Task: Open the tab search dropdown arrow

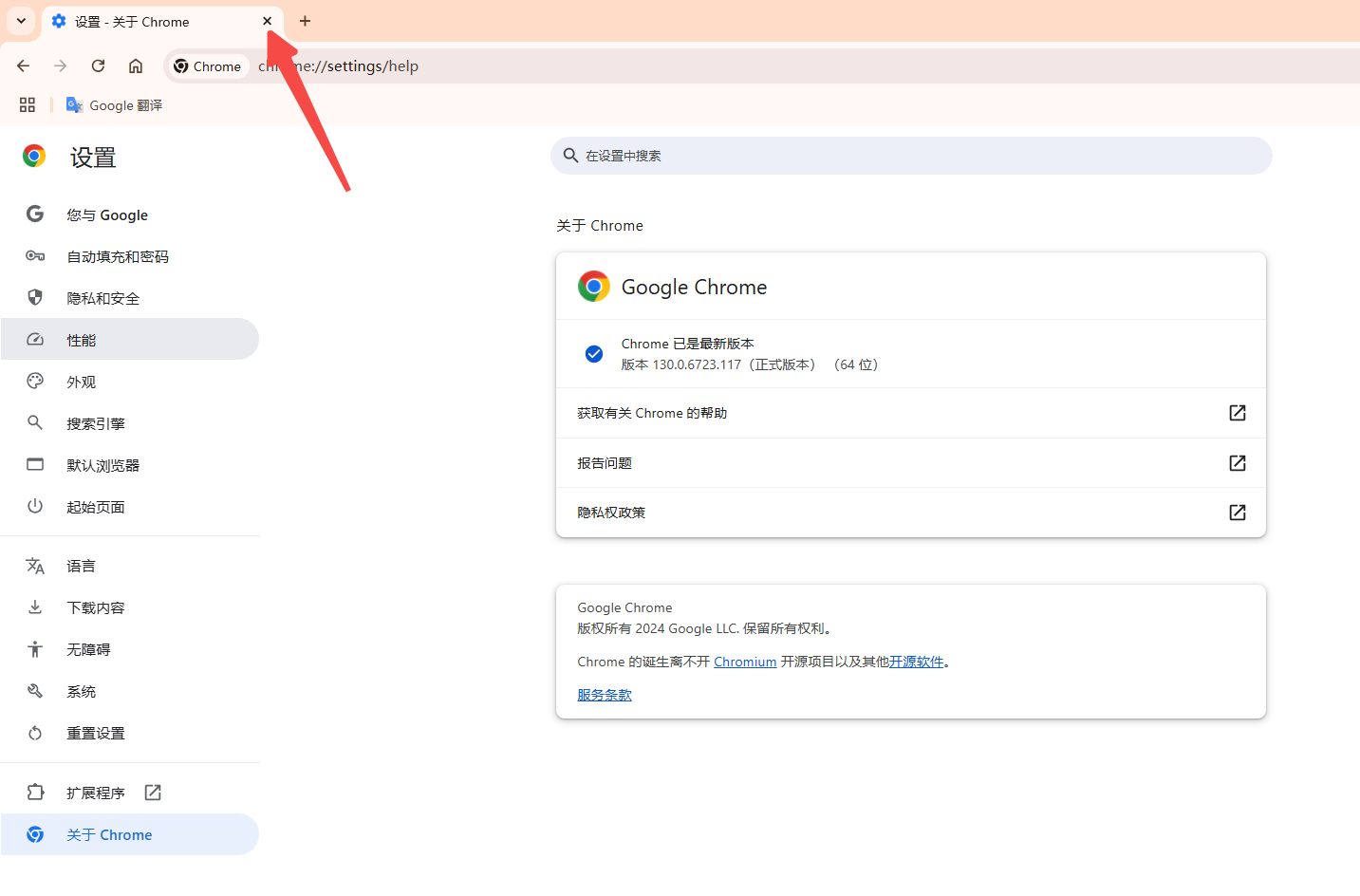Action: tap(21, 21)
